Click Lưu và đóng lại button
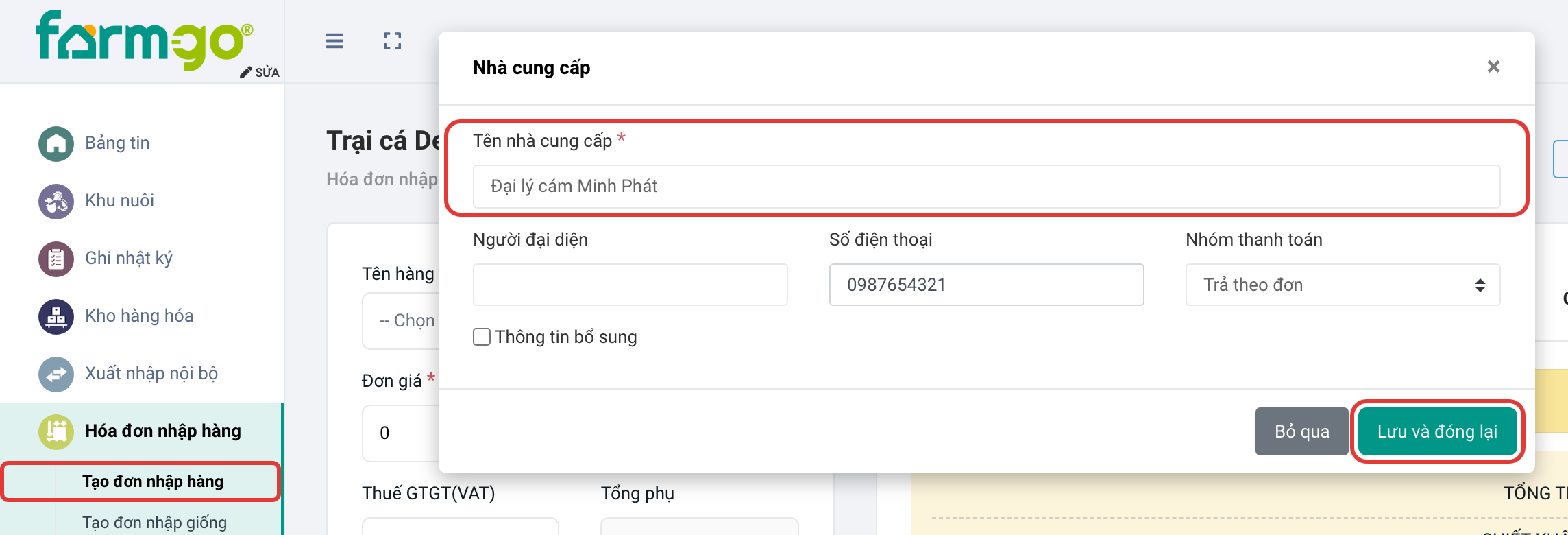This screenshot has width=1568, height=535. click(1438, 431)
